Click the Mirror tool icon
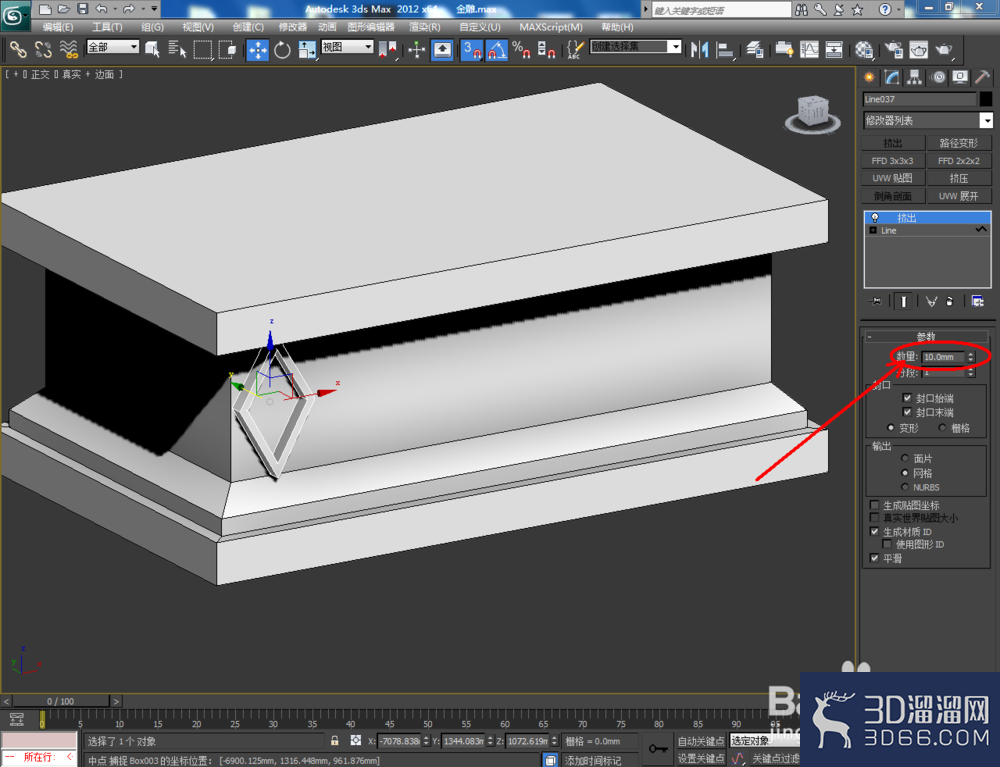The width and height of the screenshot is (1000, 767). point(700,49)
